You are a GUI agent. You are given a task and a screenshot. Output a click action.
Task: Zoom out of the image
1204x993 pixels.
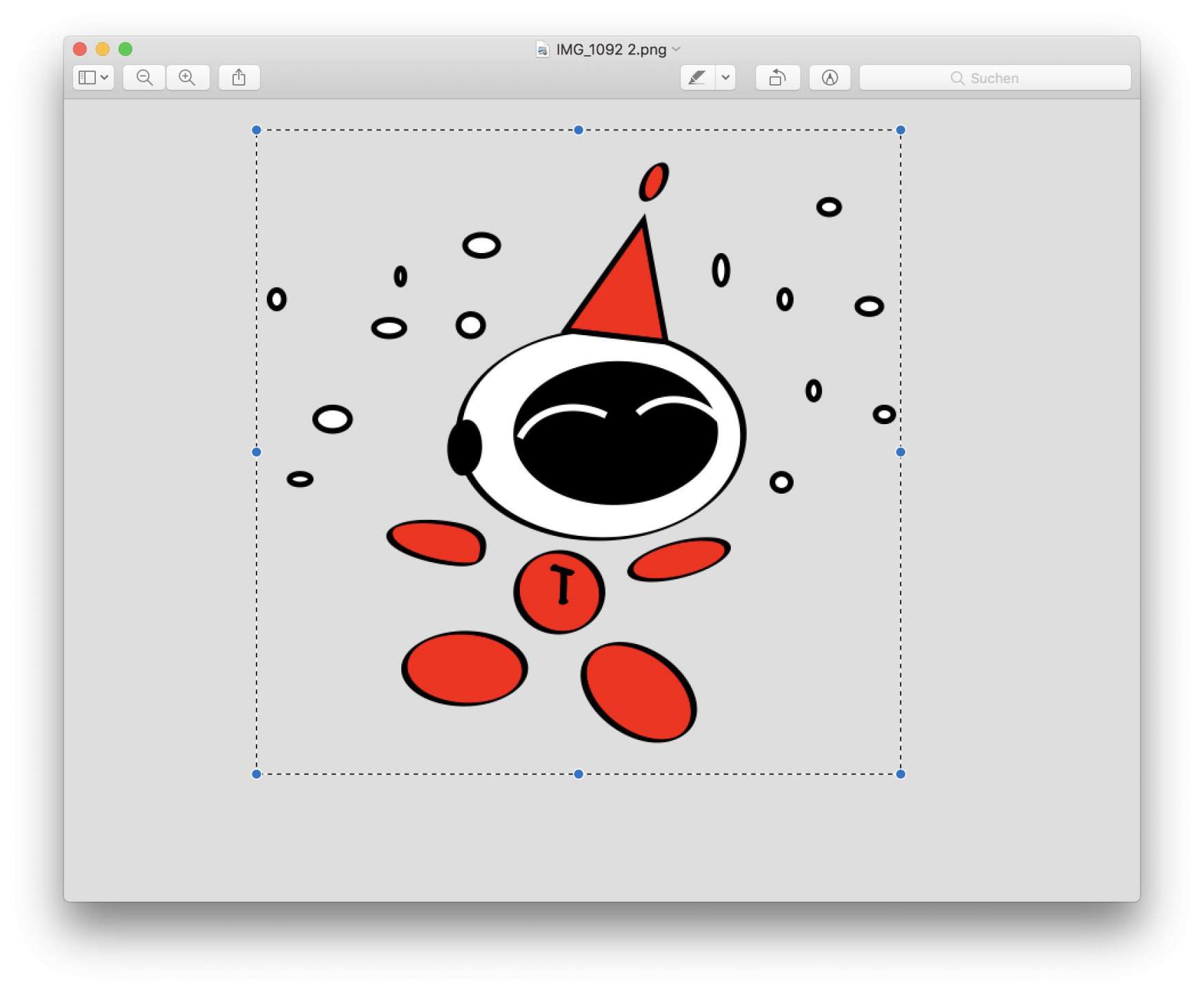tap(144, 77)
